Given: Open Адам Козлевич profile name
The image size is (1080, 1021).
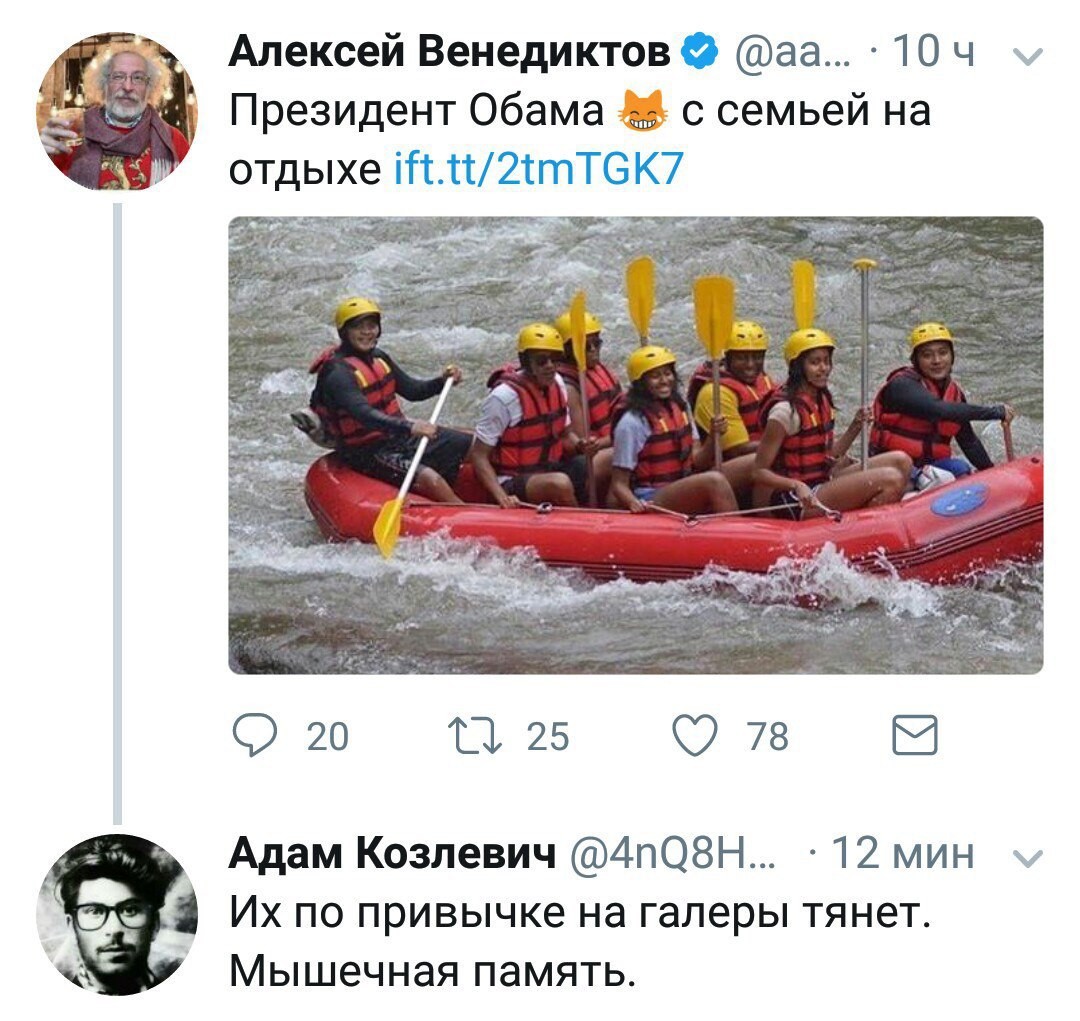Looking at the screenshot, I should point(392,853).
